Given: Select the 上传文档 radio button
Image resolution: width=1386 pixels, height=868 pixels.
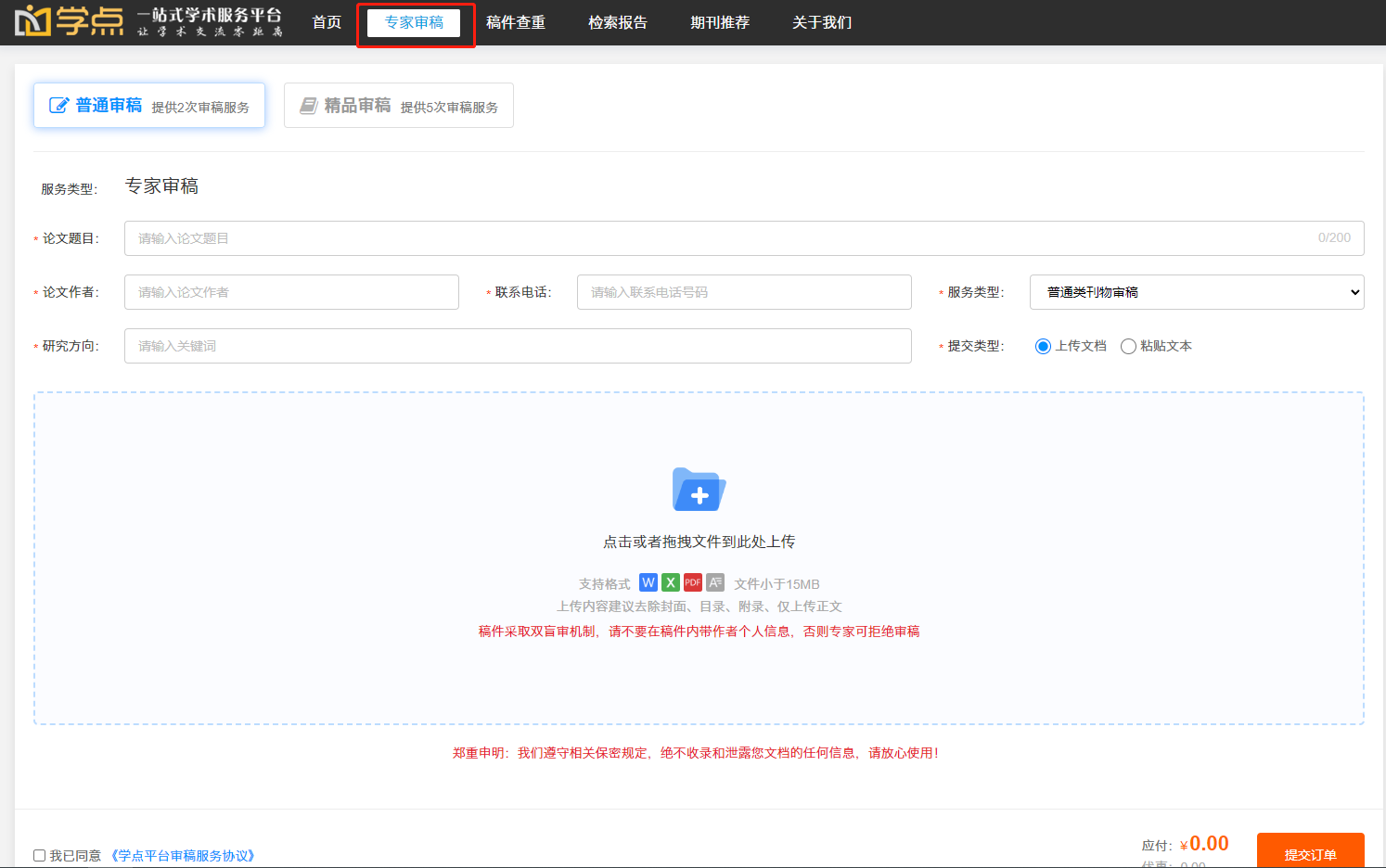Looking at the screenshot, I should pos(1043,346).
